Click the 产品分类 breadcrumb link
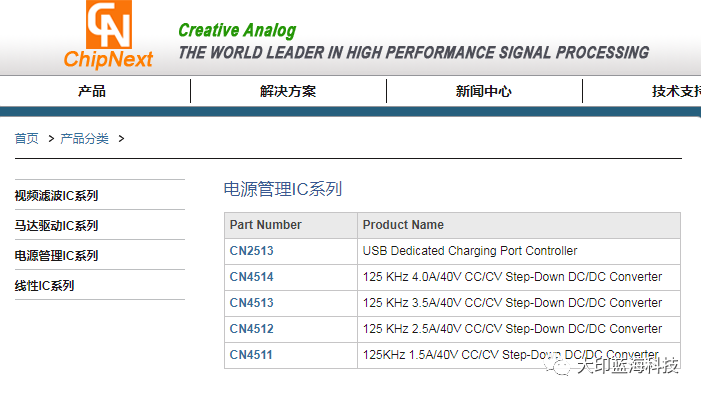 (x=84, y=139)
